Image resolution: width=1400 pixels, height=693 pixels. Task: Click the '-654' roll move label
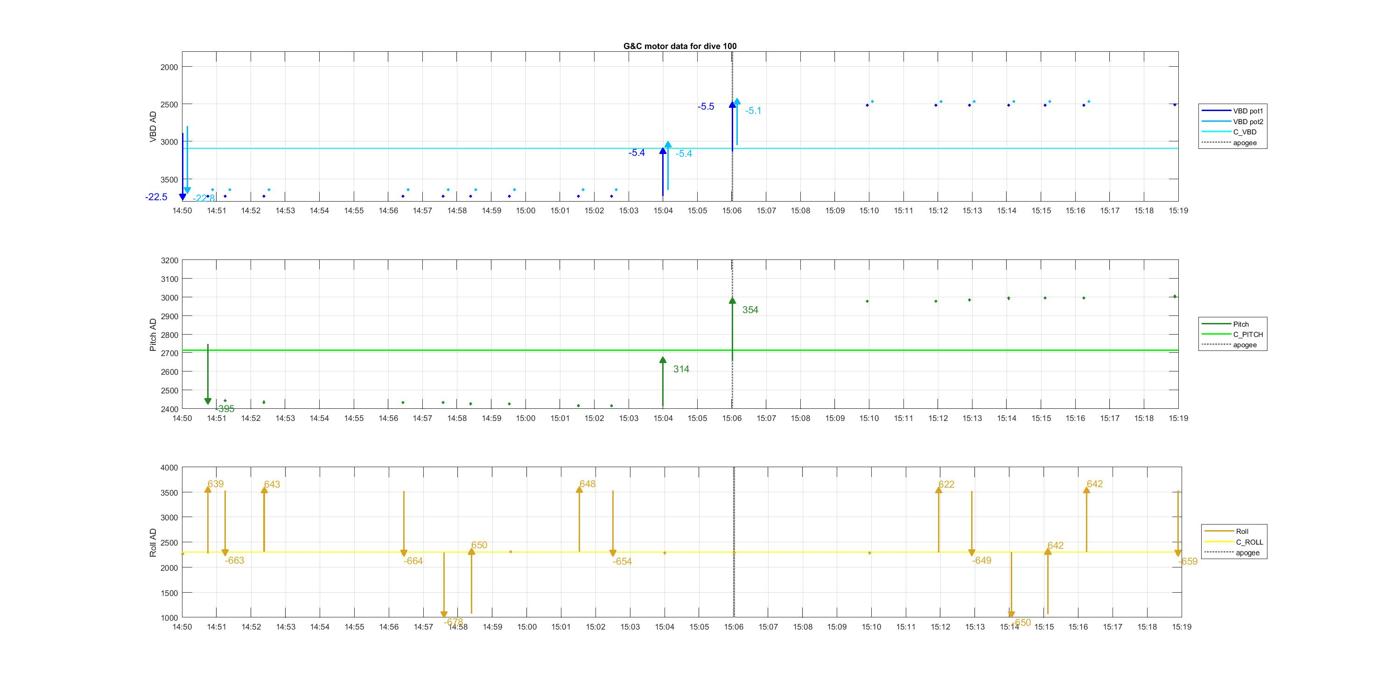click(622, 561)
